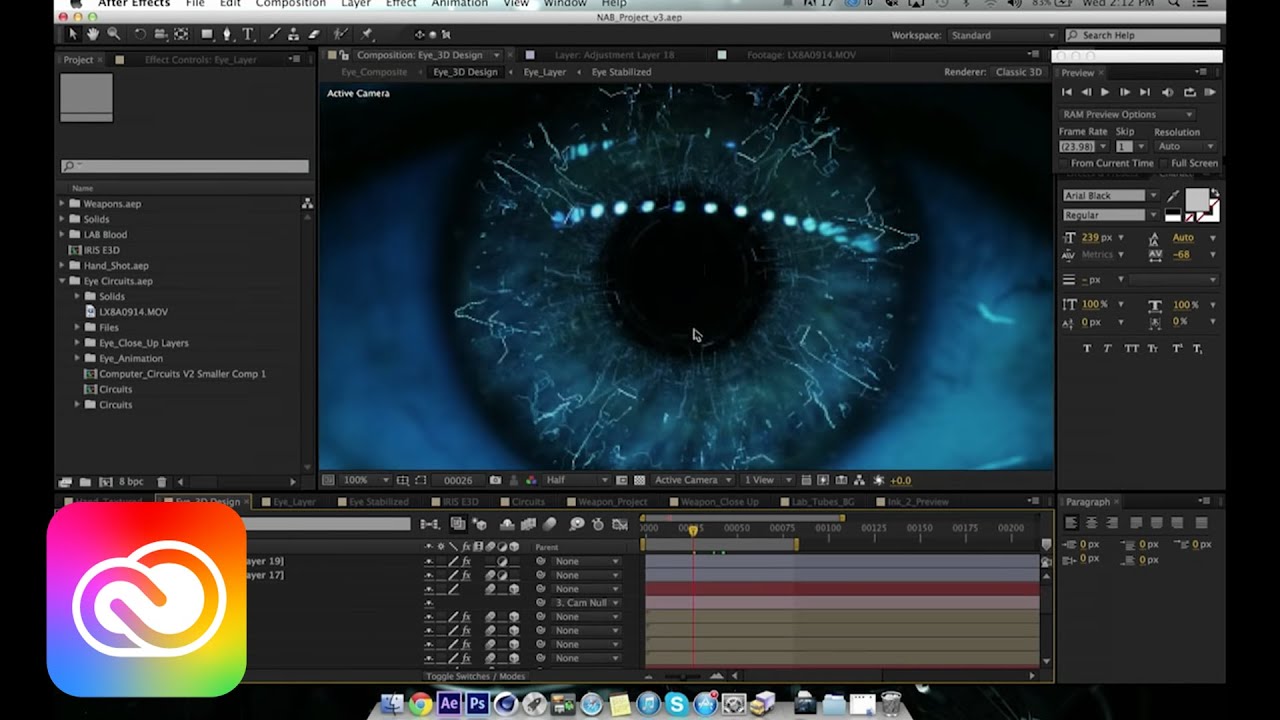The image size is (1280, 720).
Task: Open Lab_Tubes_BG timeline tab
Action: [x=822, y=502]
